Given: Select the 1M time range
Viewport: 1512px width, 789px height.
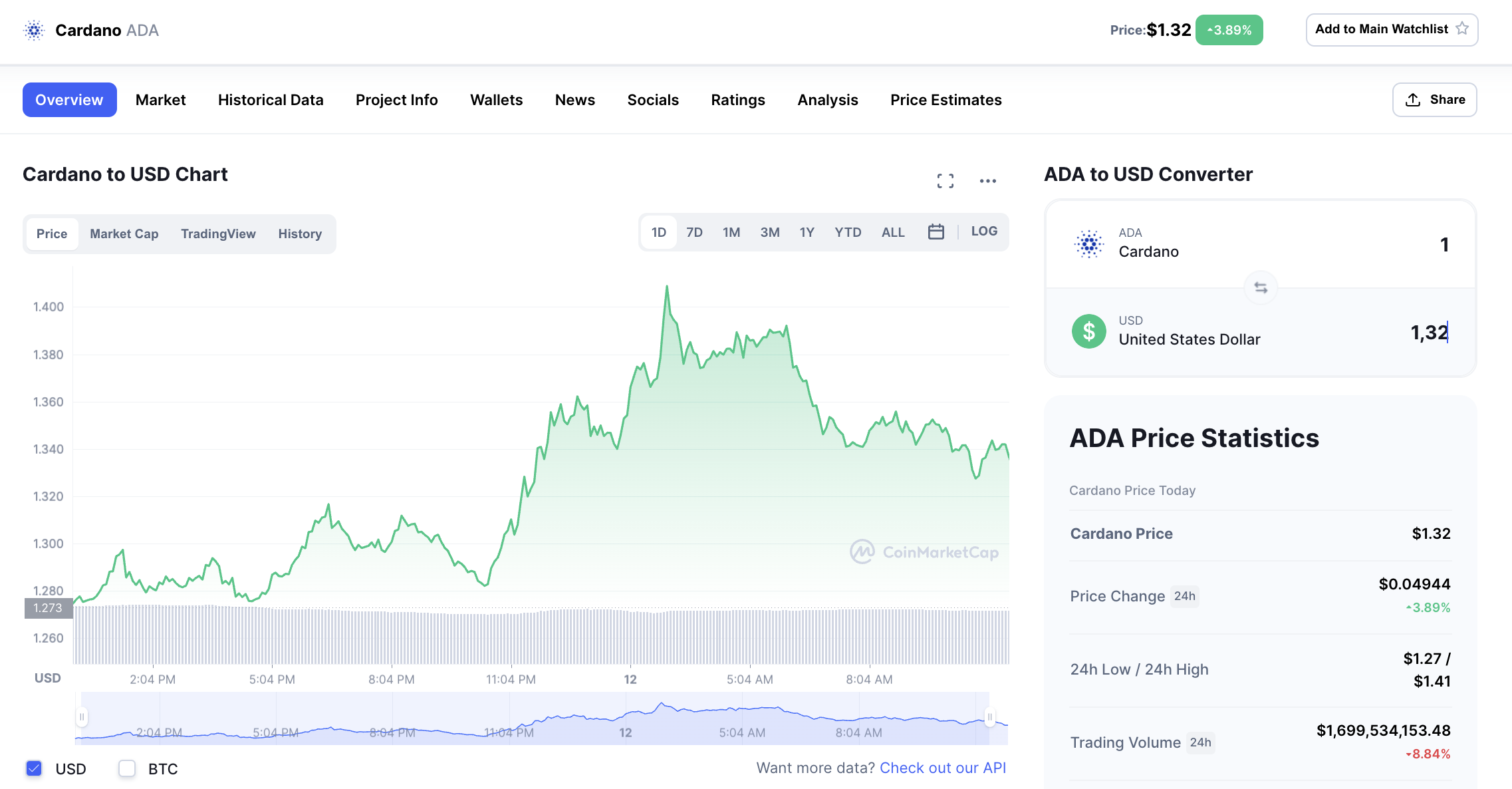Looking at the screenshot, I should pyautogui.click(x=731, y=232).
